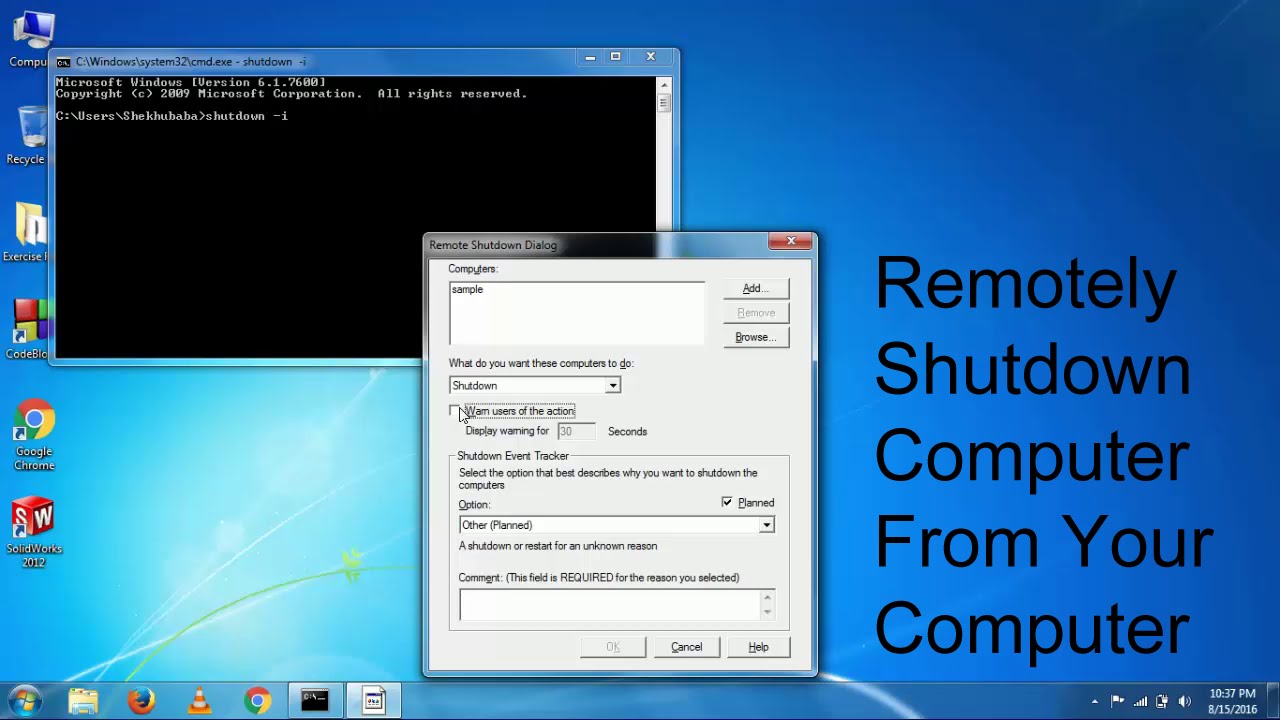Switch to Remote Shutdown taskbar button
Viewport: 1280px width, 720px height.
[x=374, y=701]
